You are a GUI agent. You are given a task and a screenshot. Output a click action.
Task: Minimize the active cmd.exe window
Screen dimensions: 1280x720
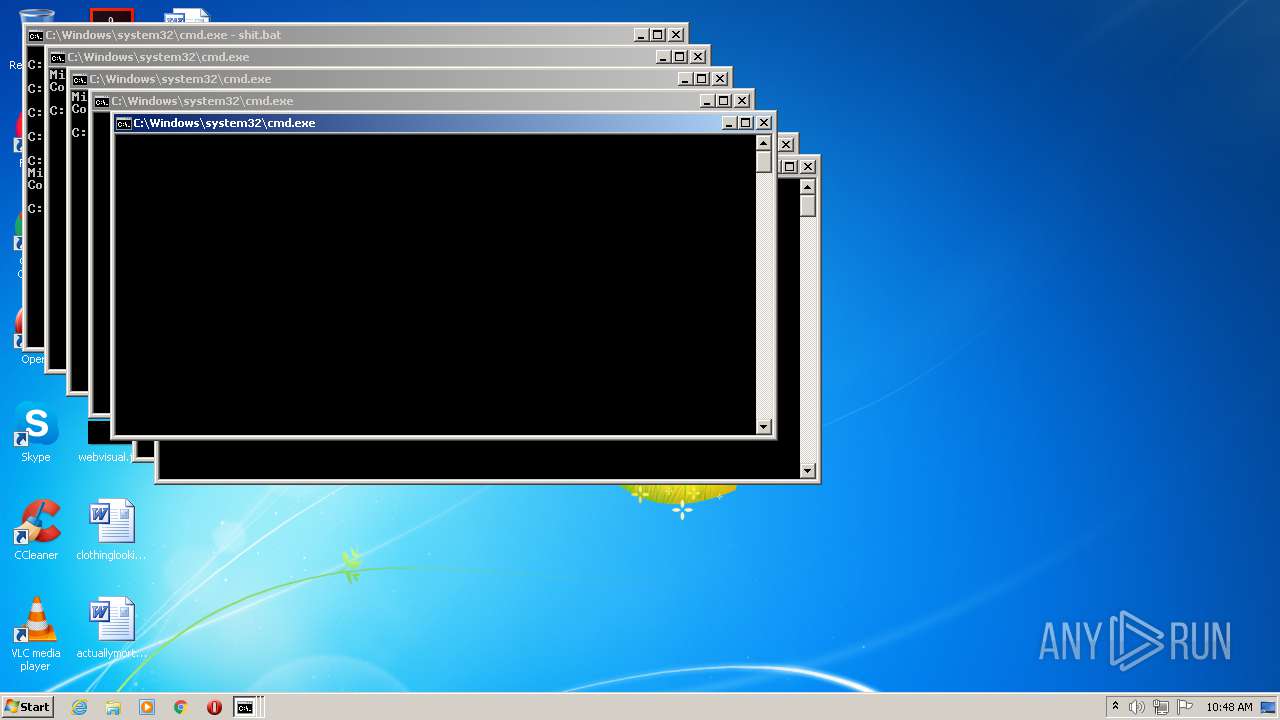[x=729, y=123]
